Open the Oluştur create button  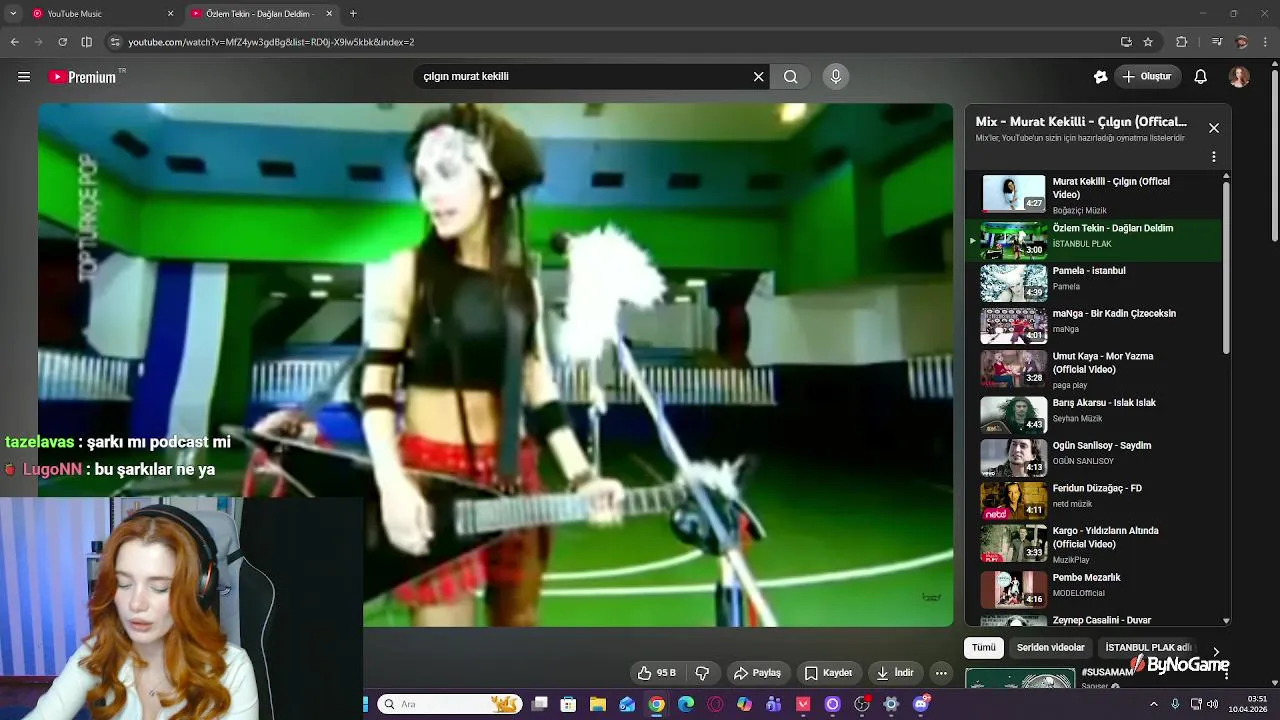click(x=1147, y=77)
